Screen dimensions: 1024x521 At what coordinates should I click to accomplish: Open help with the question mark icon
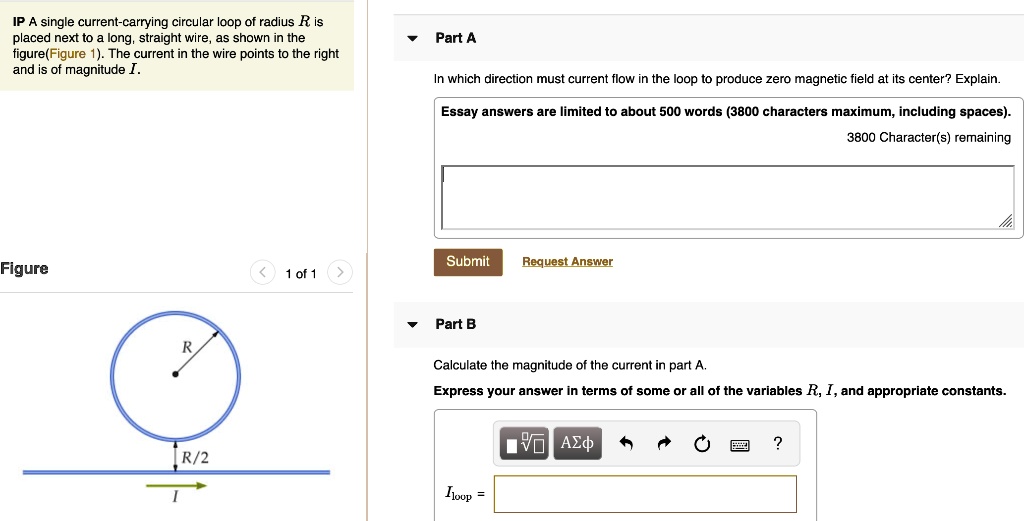pyautogui.click(x=778, y=444)
